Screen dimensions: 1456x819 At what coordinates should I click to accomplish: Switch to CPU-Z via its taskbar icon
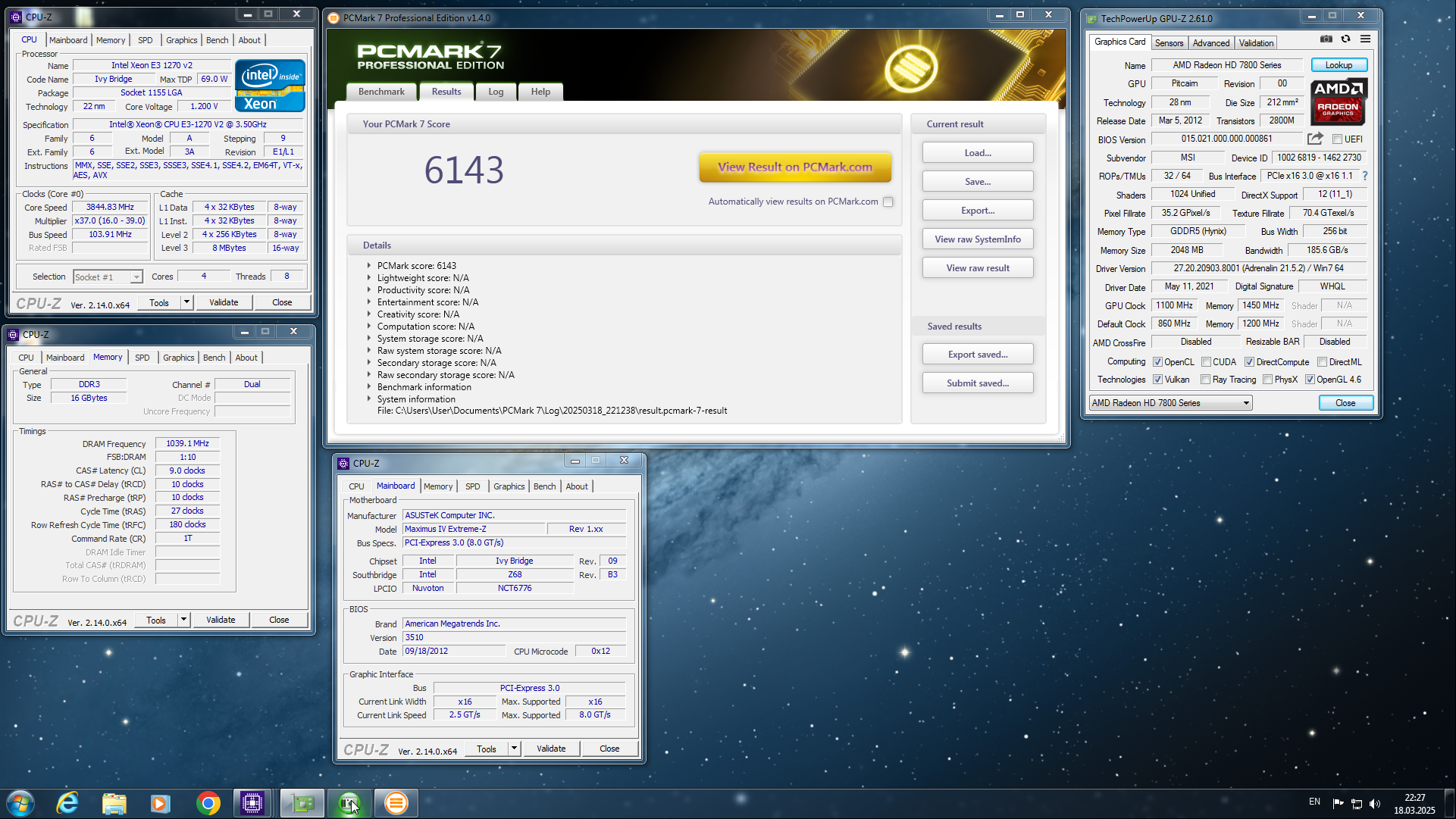click(x=252, y=803)
